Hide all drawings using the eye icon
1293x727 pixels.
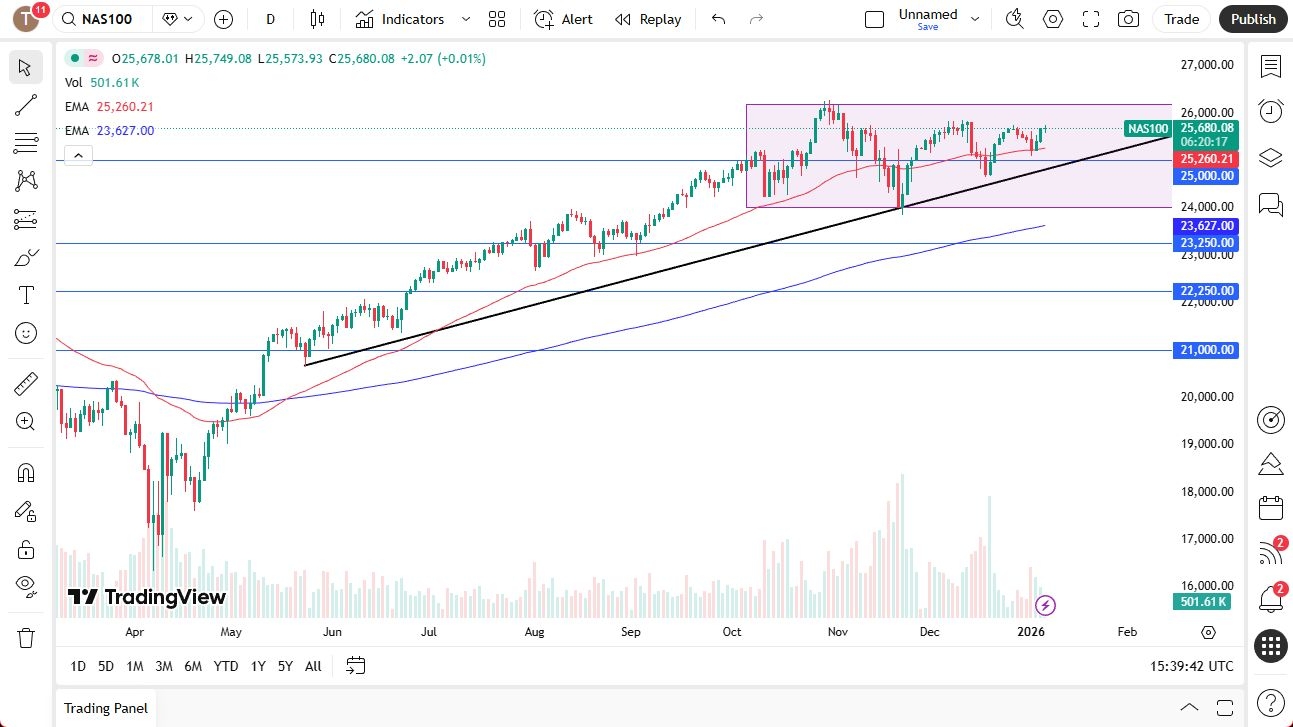(25, 585)
